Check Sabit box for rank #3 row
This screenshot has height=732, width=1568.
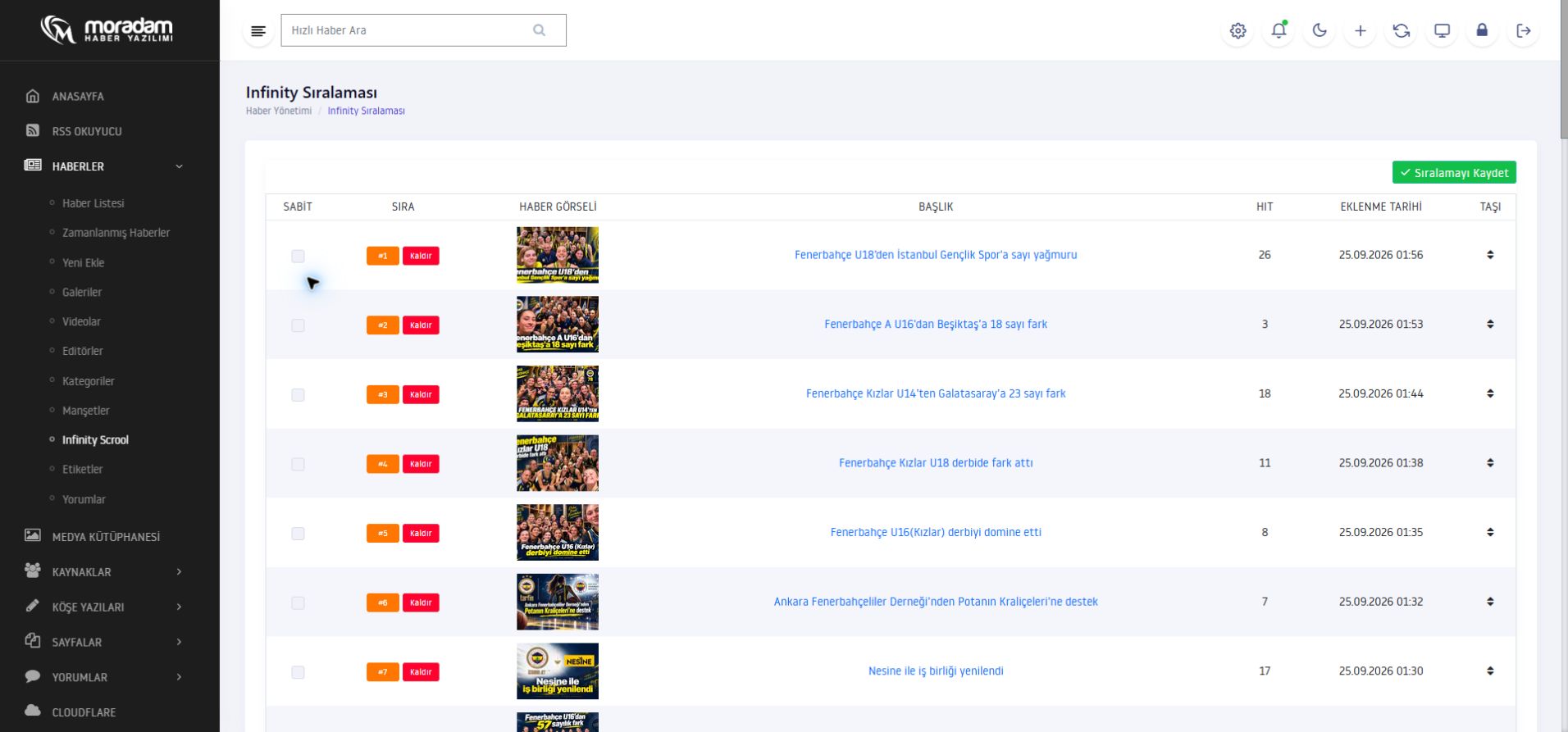pos(298,395)
